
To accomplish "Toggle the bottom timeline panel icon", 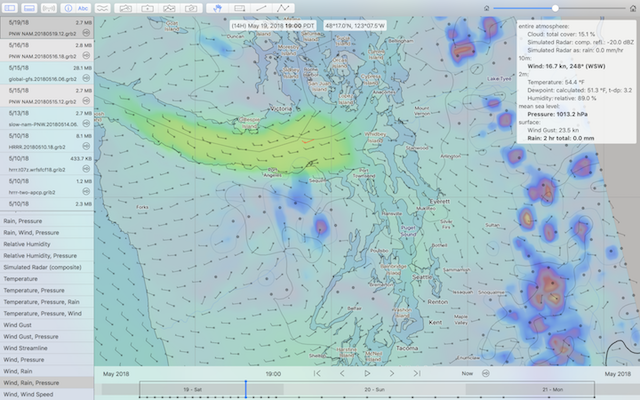I will coord(30,8).
